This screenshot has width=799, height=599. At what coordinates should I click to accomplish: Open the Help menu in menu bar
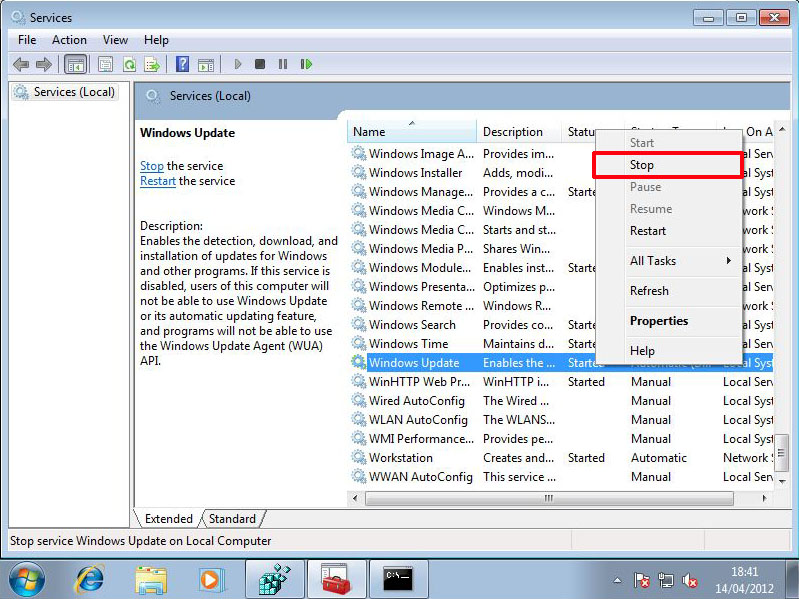point(156,40)
